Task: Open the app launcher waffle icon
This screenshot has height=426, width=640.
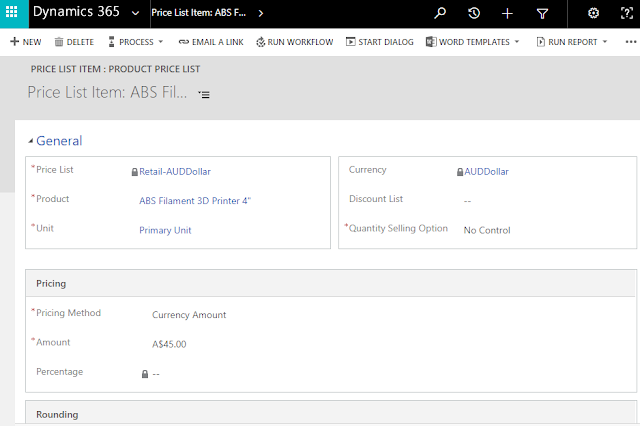Action: 13,13
